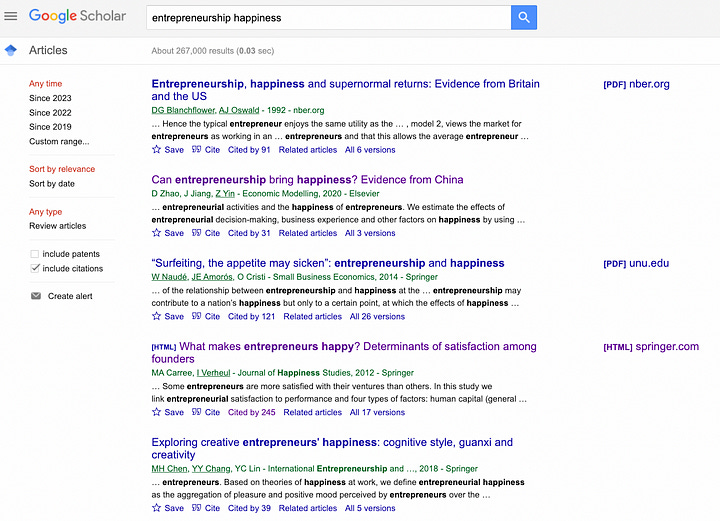720x521 pixels.
Task: Click star icon for Blanchflower supernormal returns result
Action: coord(157,149)
